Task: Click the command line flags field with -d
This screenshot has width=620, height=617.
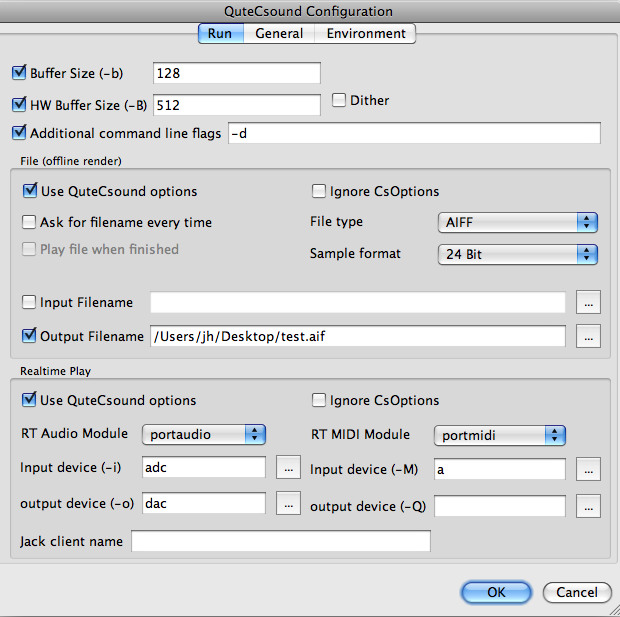Action: point(414,133)
